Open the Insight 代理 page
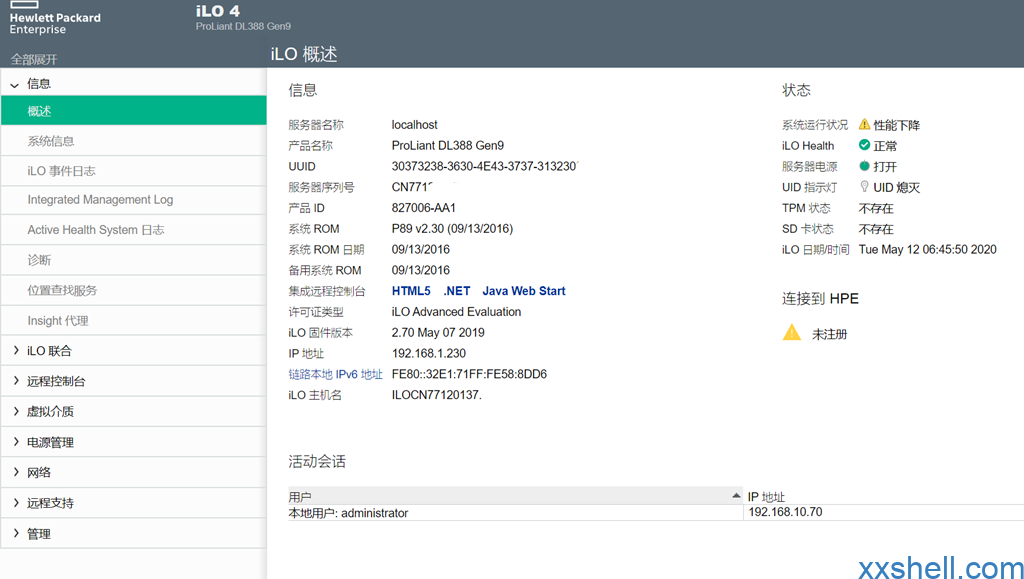Viewport: 1024px width, 579px height. coord(133,321)
